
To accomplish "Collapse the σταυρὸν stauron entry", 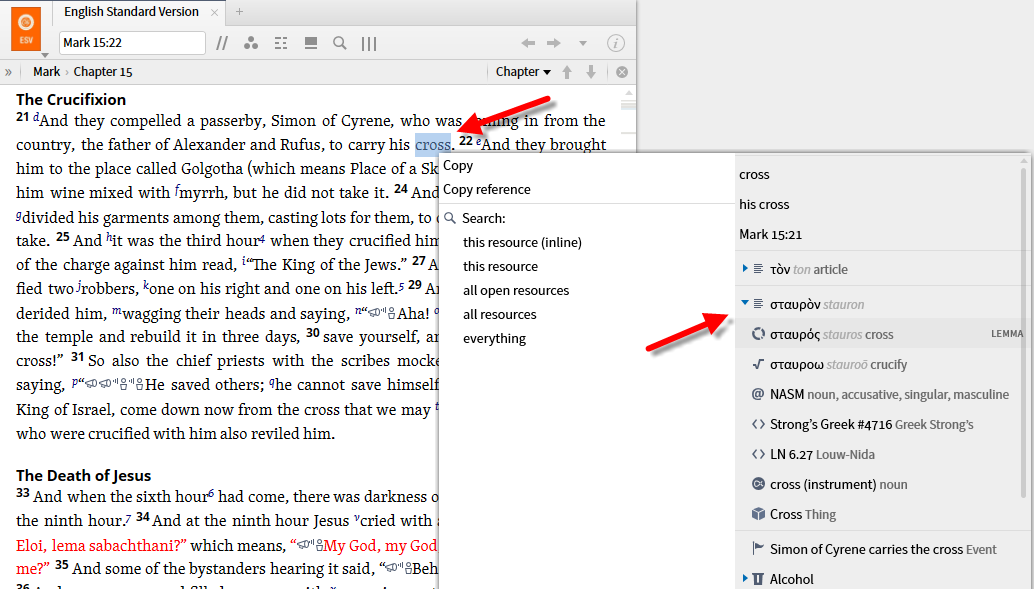I will point(745,303).
